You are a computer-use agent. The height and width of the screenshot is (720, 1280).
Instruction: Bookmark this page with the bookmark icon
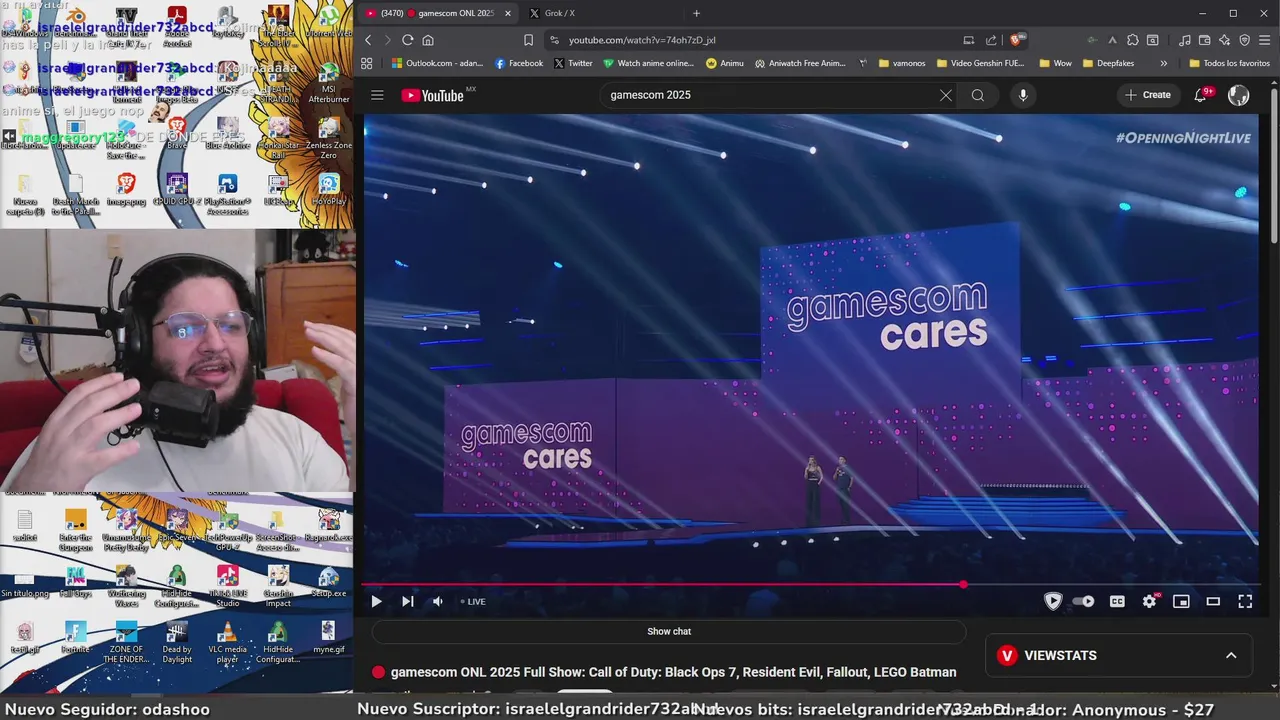(x=528, y=40)
